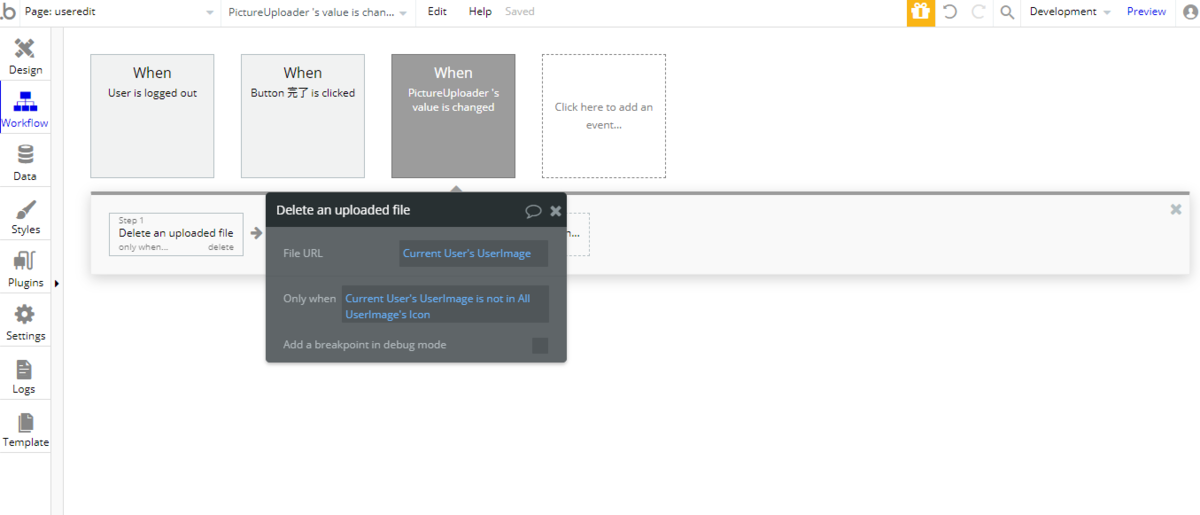Close the Delete an uploaded file dialog
The width and height of the screenshot is (1200, 515).
tap(556, 211)
